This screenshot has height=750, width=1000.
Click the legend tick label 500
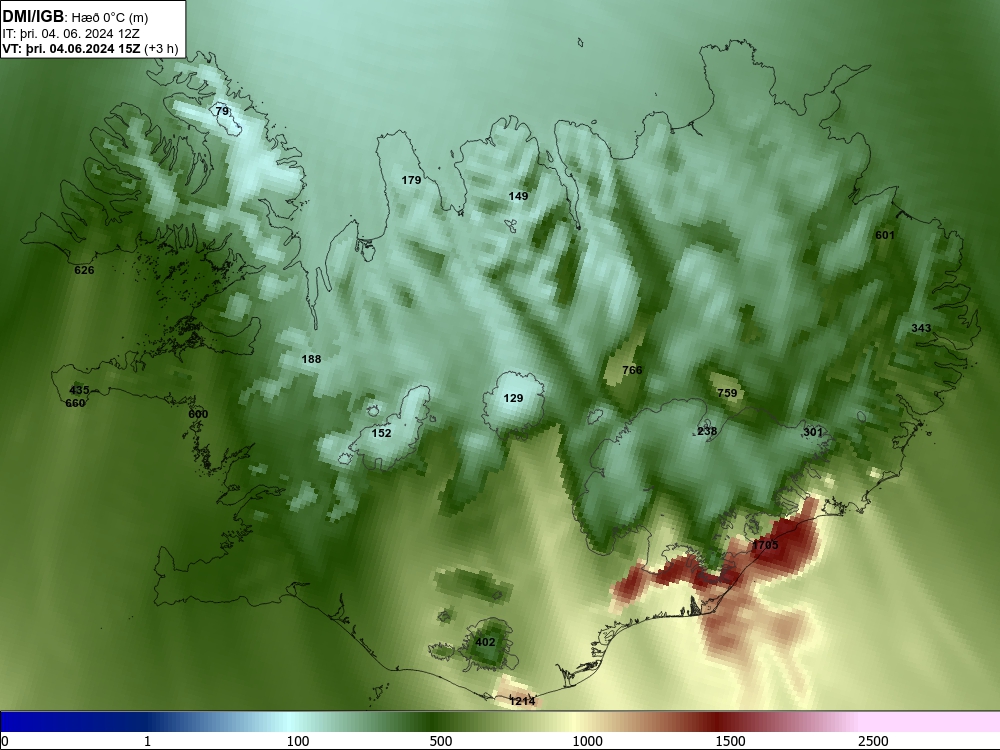pyautogui.click(x=441, y=741)
